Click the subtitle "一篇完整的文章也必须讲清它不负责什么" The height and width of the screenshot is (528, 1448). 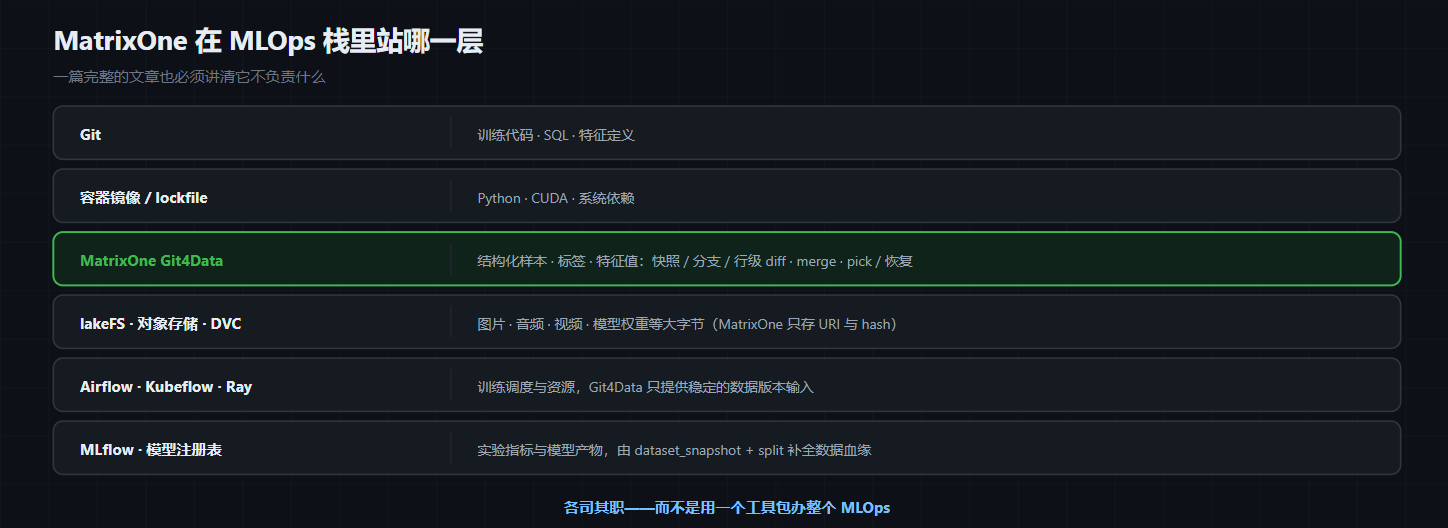tap(189, 76)
